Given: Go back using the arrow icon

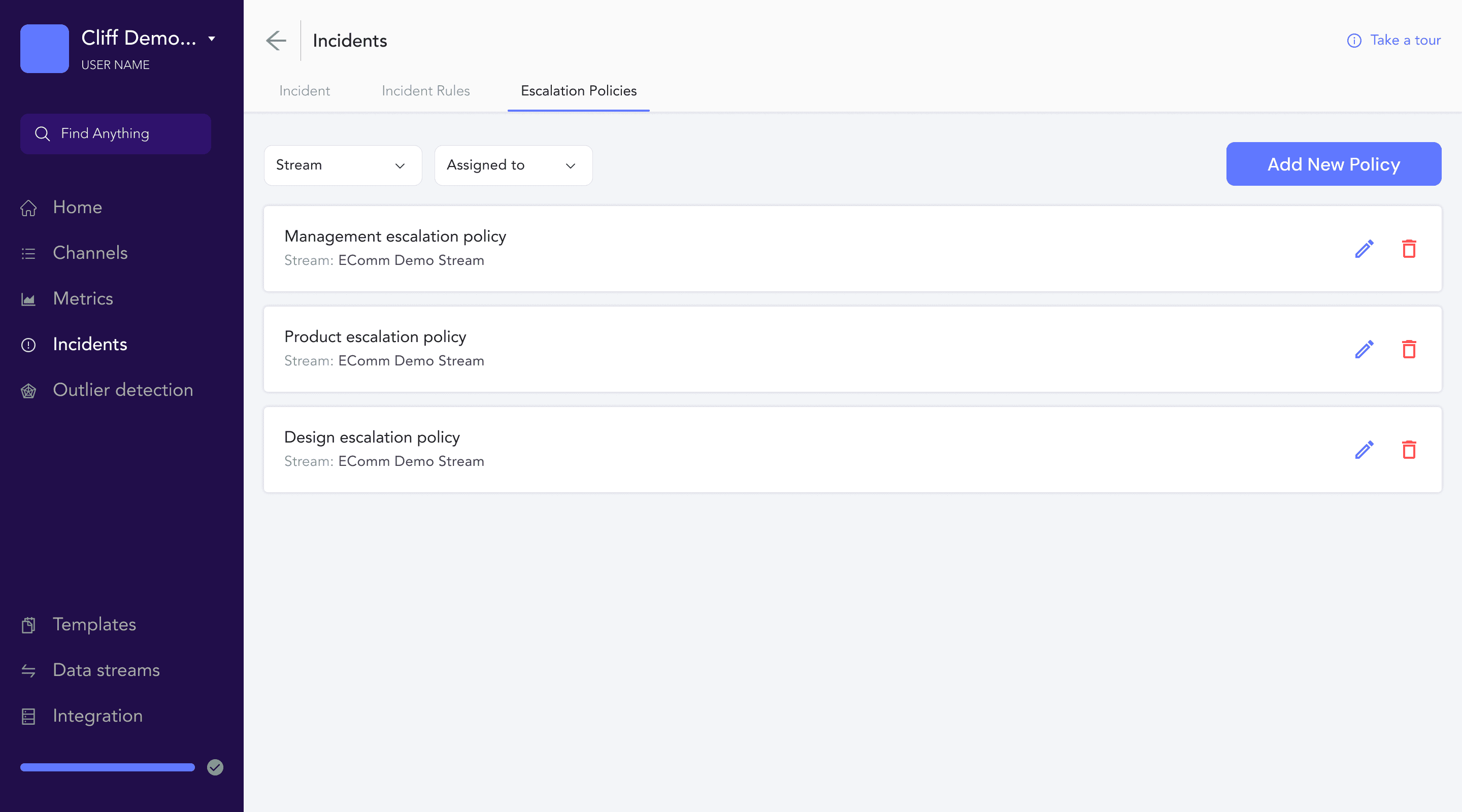Looking at the screenshot, I should click(x=276, y=40).
